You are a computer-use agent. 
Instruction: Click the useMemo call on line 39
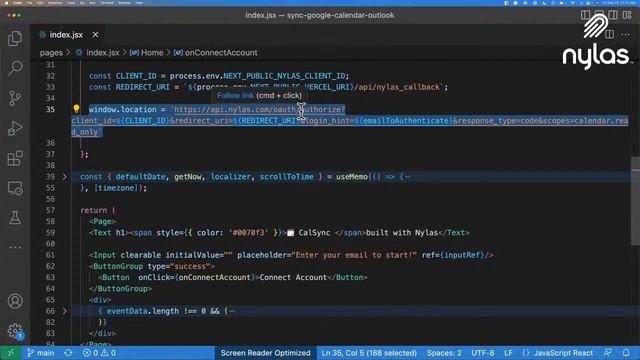pyautogui.click(x=352, y=177)
